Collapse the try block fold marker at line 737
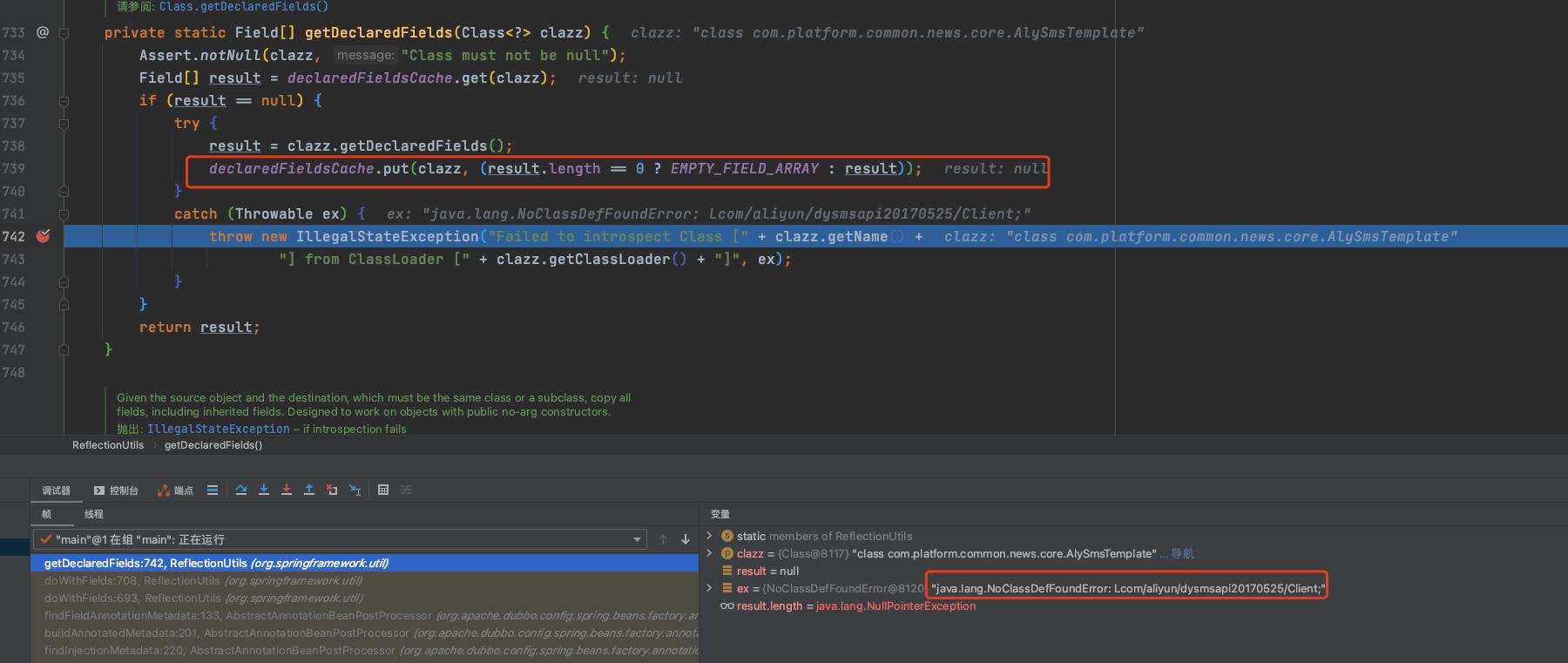The height and width of the screenshot is (663, 1568). (64, 124)
